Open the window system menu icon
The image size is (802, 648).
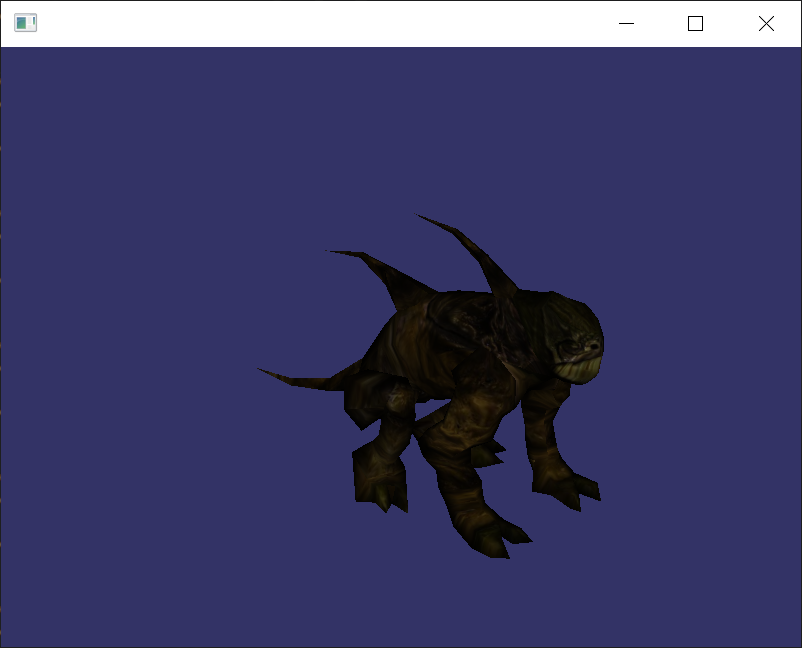point(25,23)
